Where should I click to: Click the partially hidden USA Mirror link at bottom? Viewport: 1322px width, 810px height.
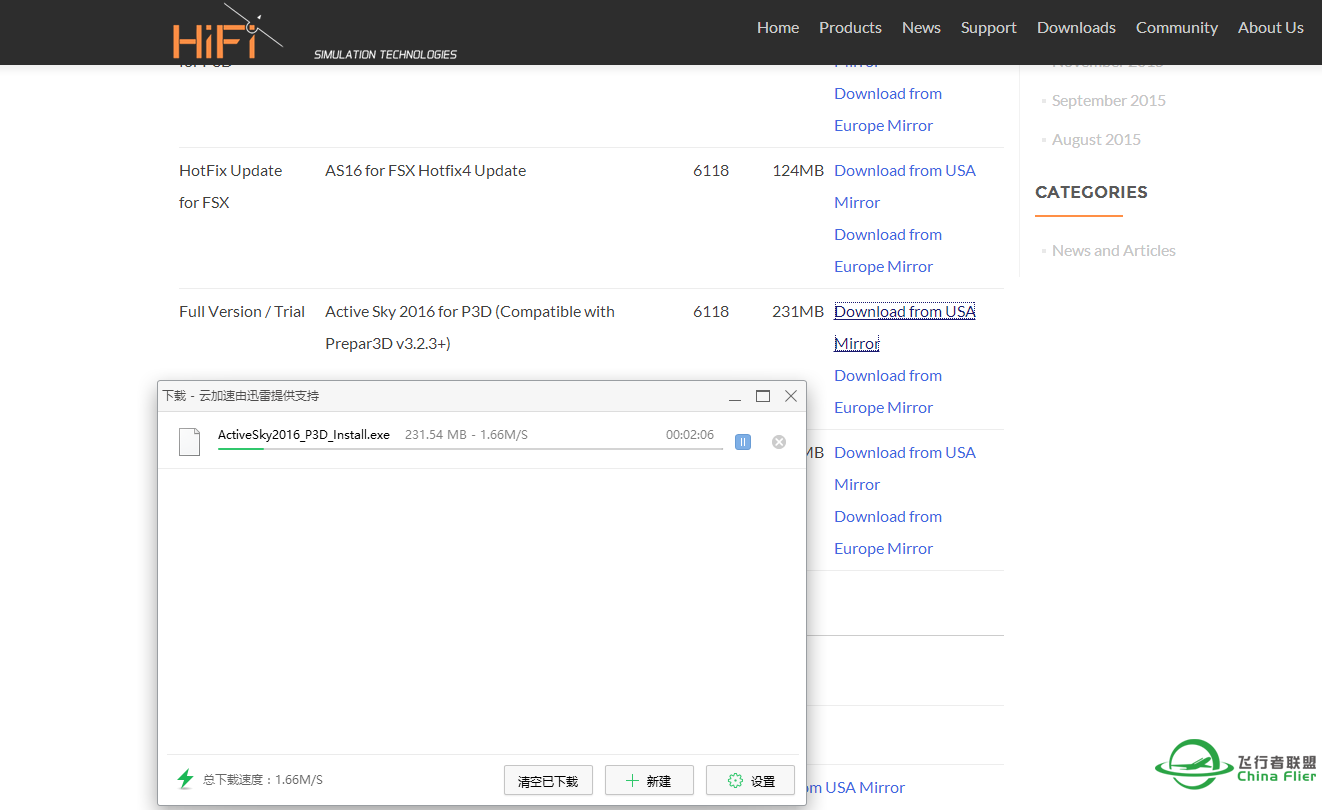pyautogui.click(x=855, y=787)
